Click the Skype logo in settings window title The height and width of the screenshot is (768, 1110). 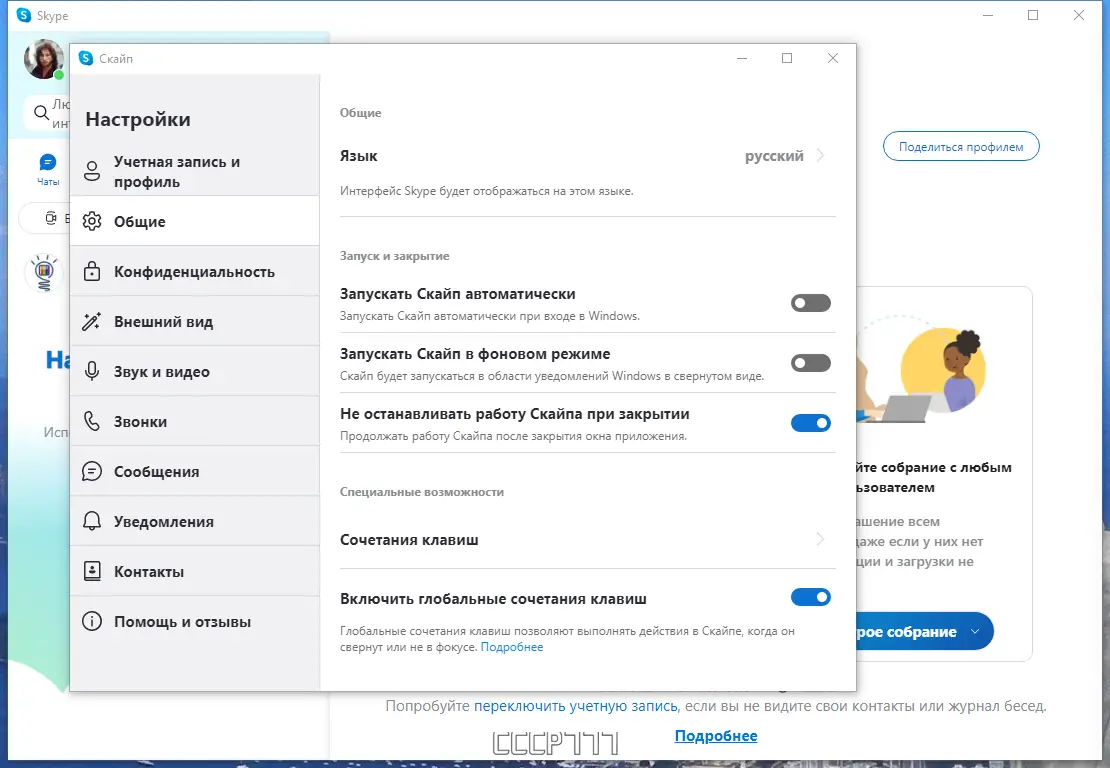[86, 58]
